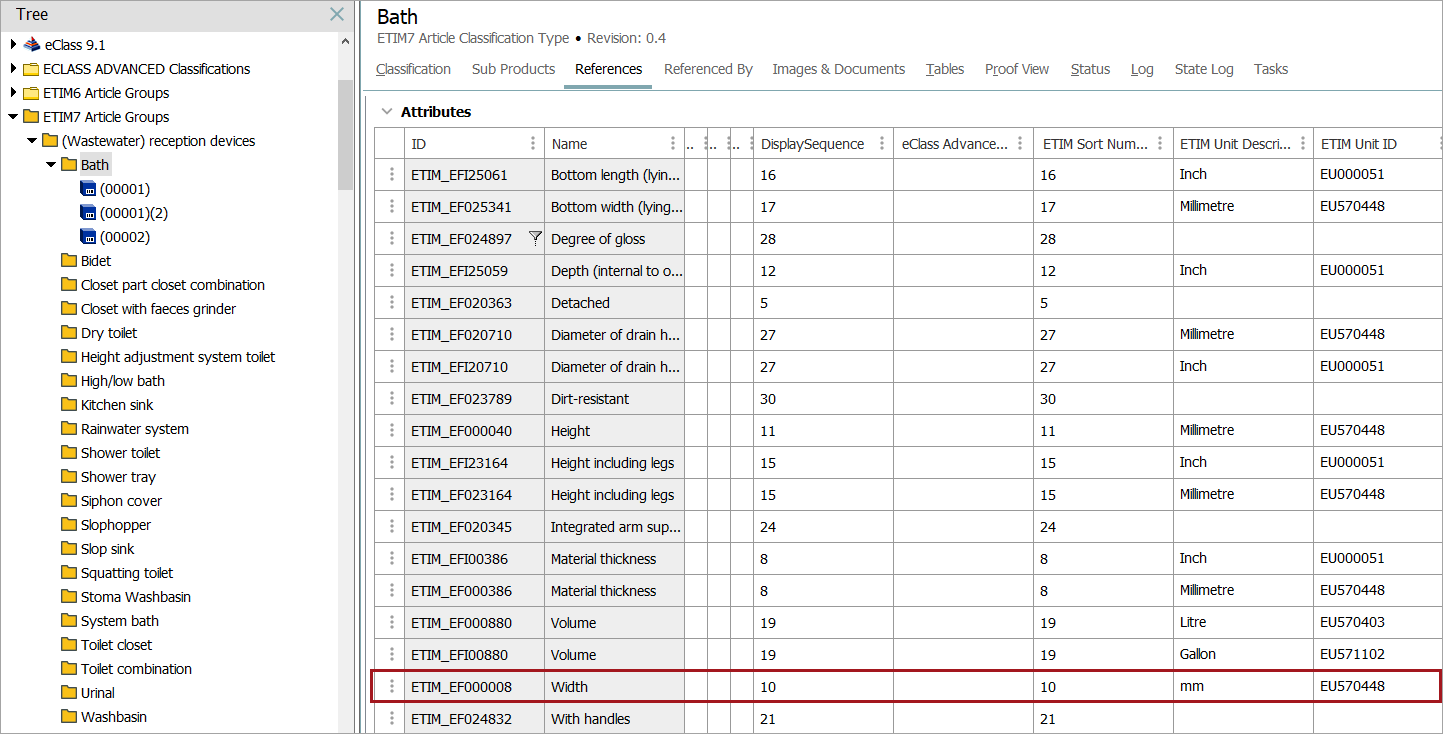Select the Washbasin tree item
This screenshot has width=1443, height=734.
point(114,717)
